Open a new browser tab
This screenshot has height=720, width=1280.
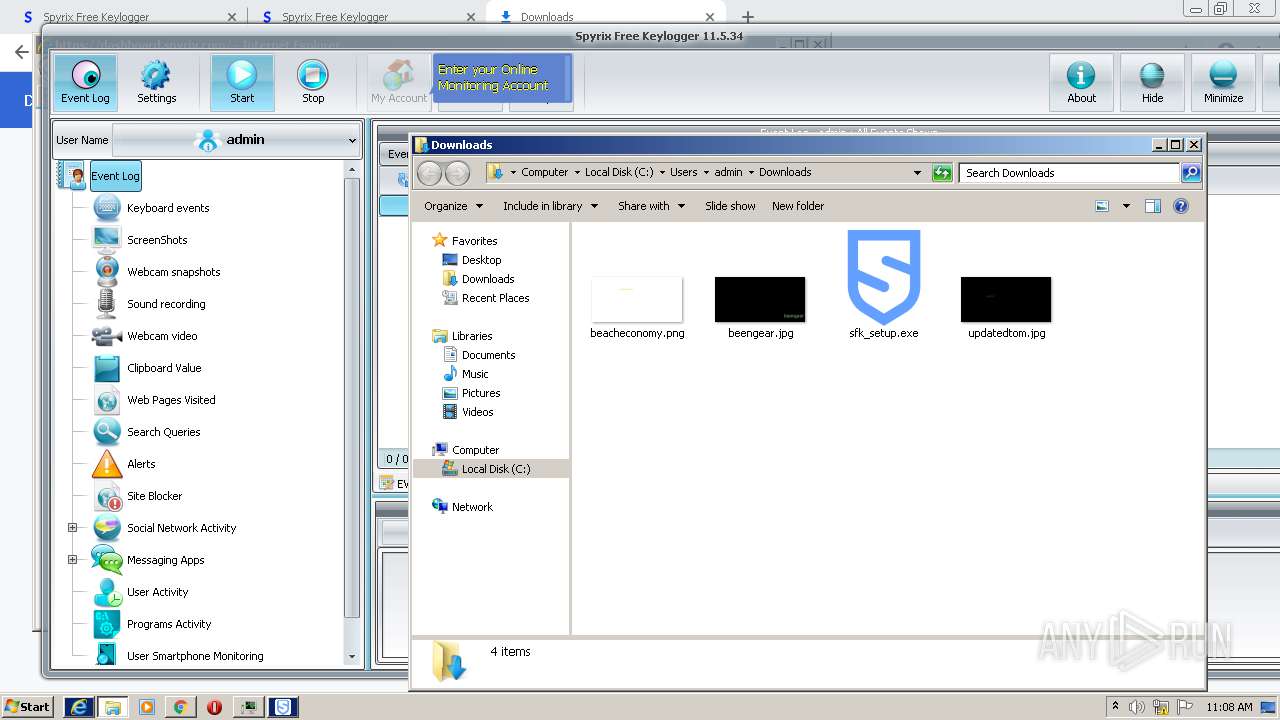coord(747,17)
